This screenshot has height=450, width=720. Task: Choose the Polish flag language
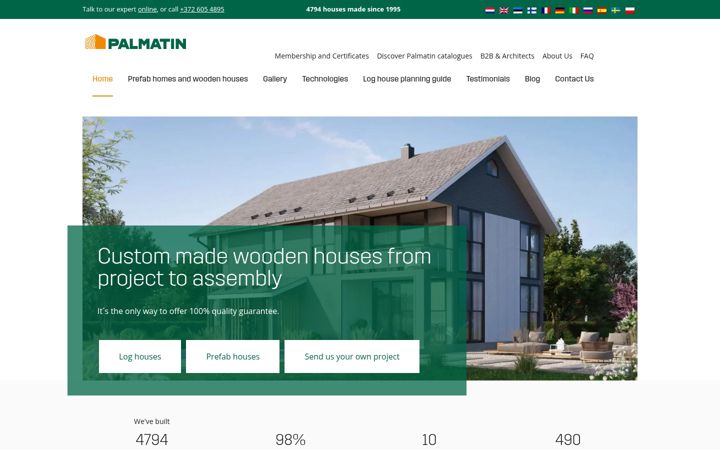630,10
